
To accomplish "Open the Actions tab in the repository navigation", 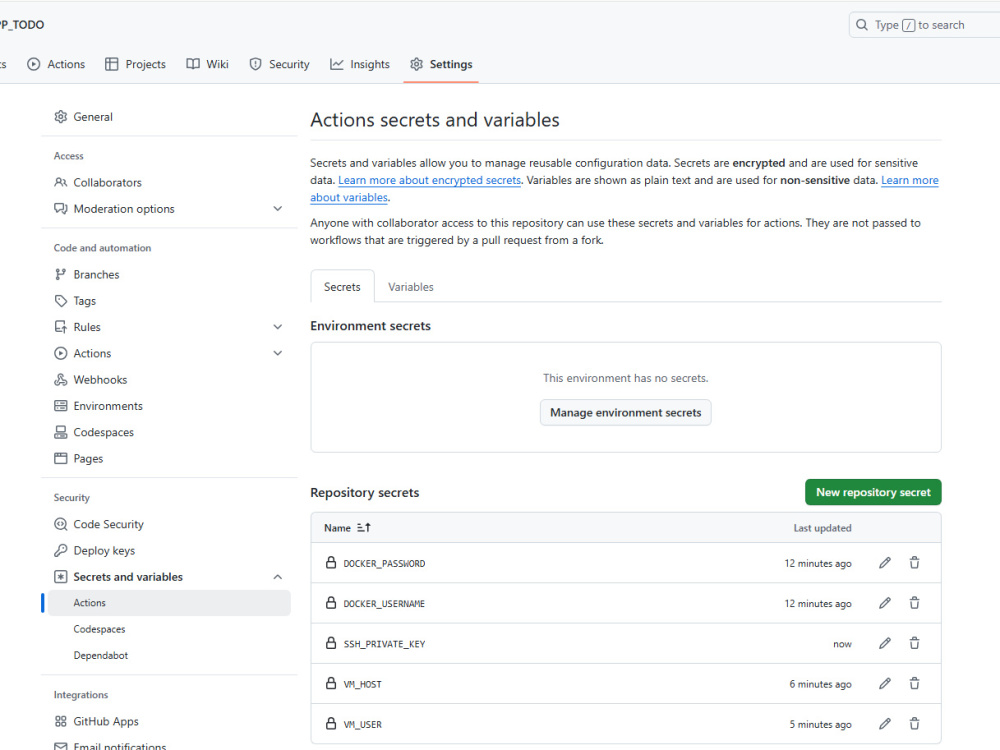I will pyautogui.click(x=56, y=64).
